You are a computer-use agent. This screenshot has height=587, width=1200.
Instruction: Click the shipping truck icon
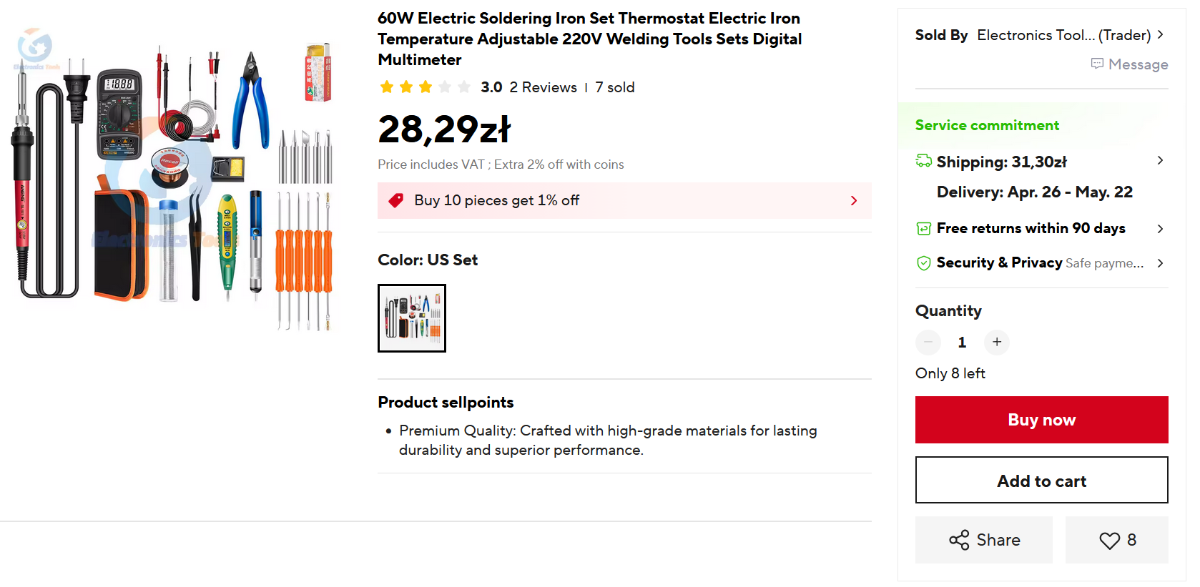coord(924,161)
